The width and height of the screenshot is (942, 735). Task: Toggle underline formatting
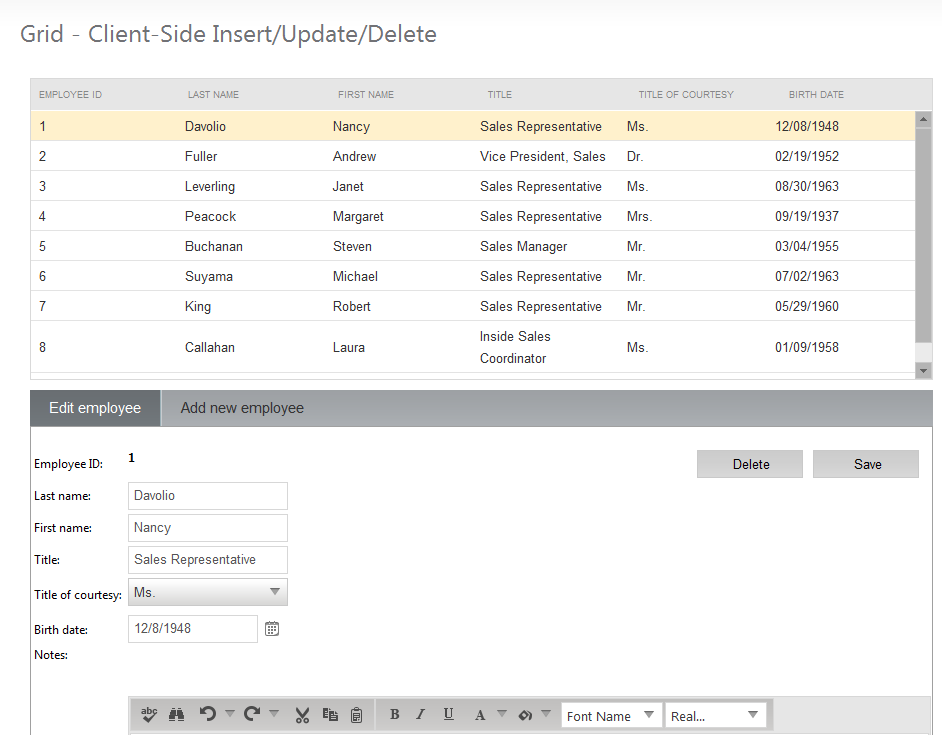pyautogui.click(x=448, y=714)
